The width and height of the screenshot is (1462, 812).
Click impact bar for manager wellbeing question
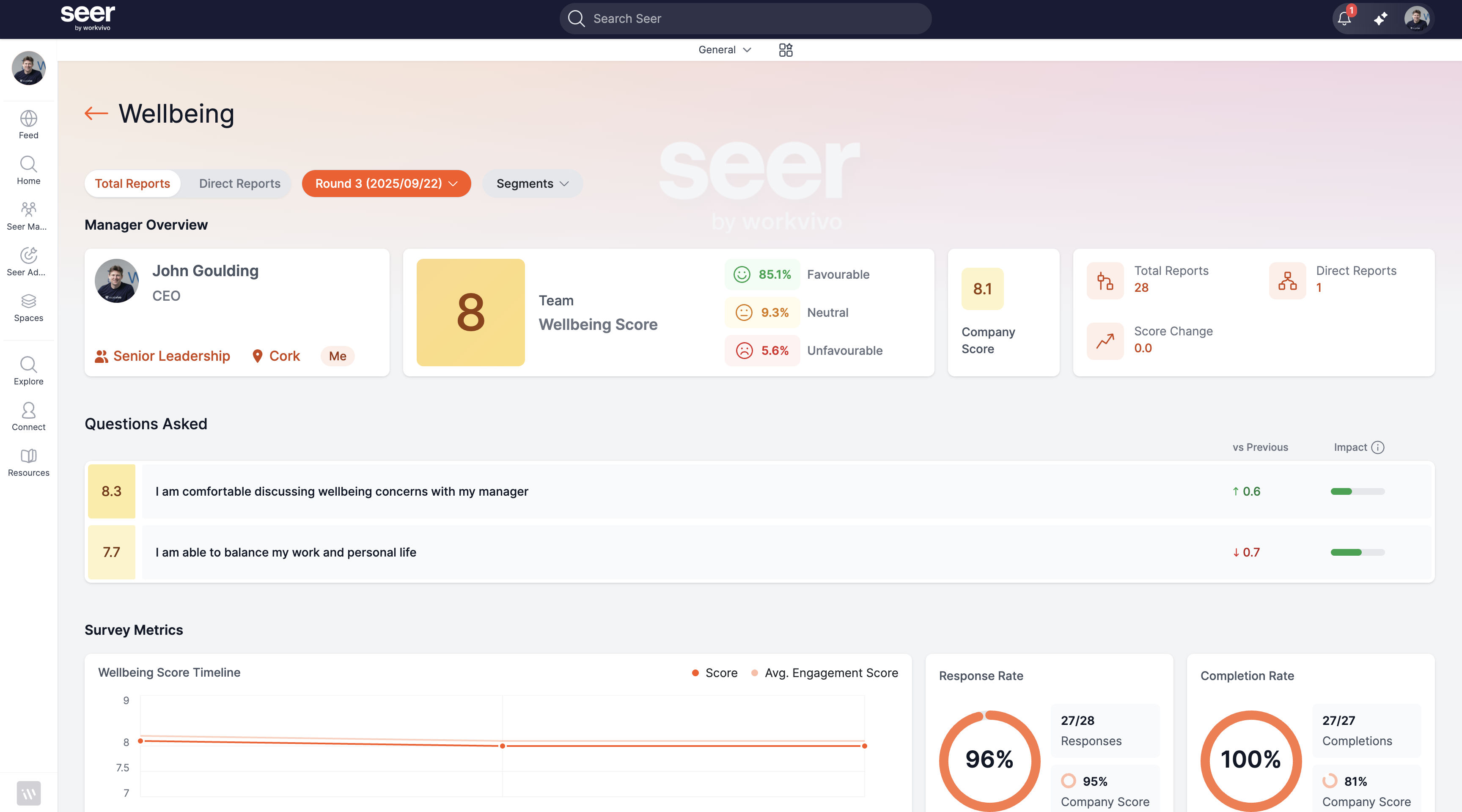click(1357, 491)
